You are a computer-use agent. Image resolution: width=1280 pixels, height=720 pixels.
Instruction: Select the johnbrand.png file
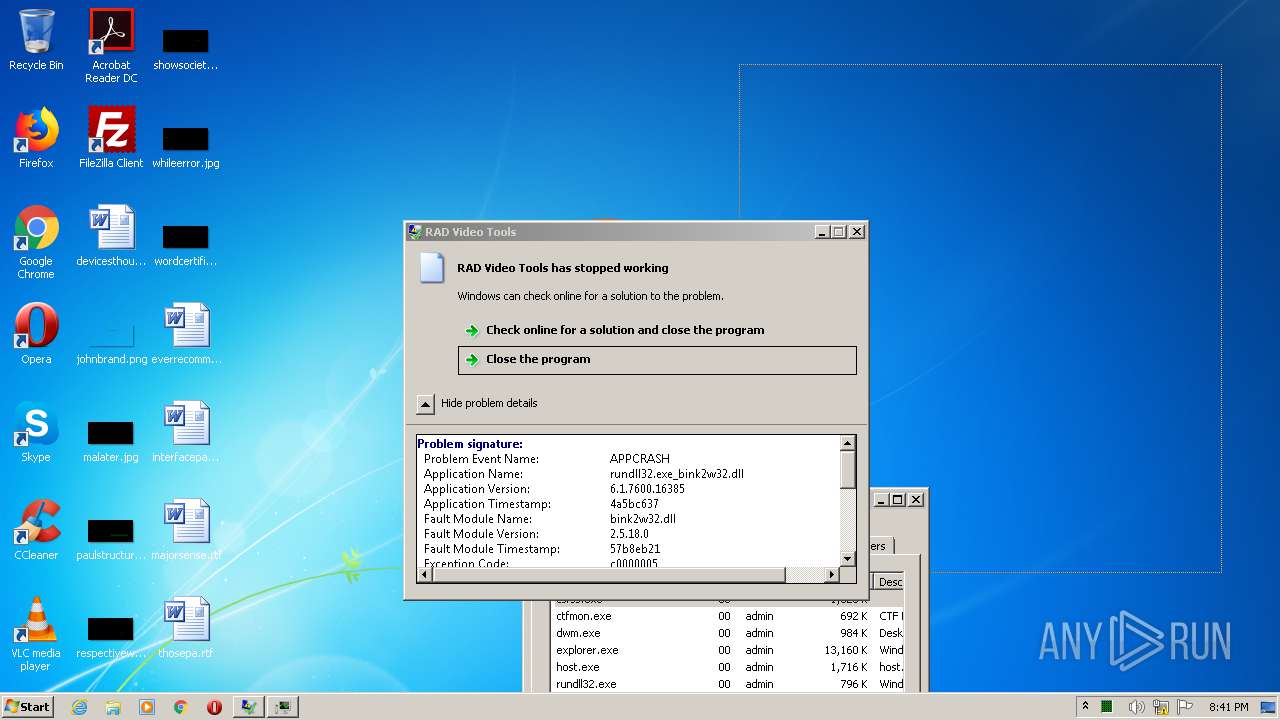[111, 340]
